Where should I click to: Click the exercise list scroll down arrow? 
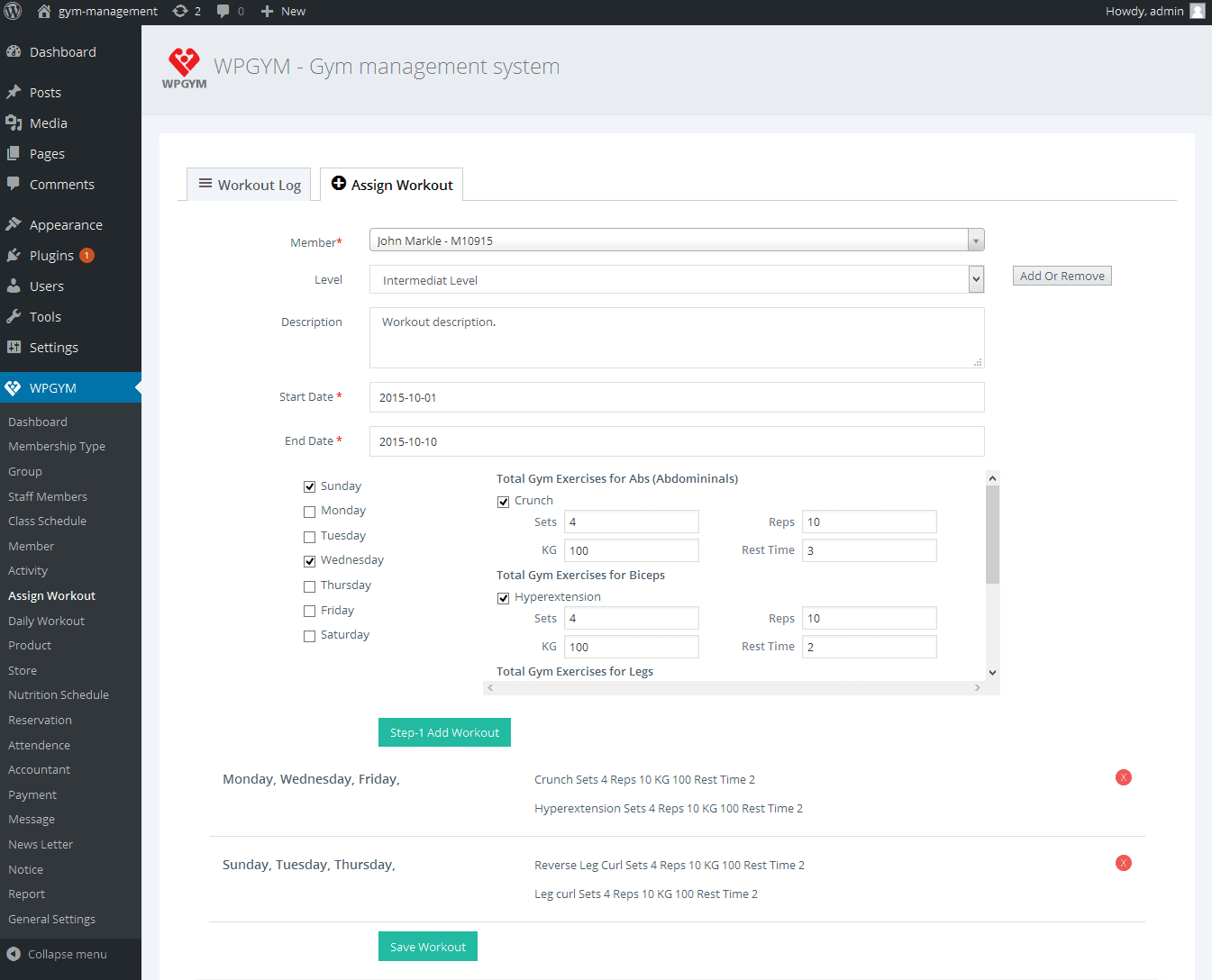point(992,672)
